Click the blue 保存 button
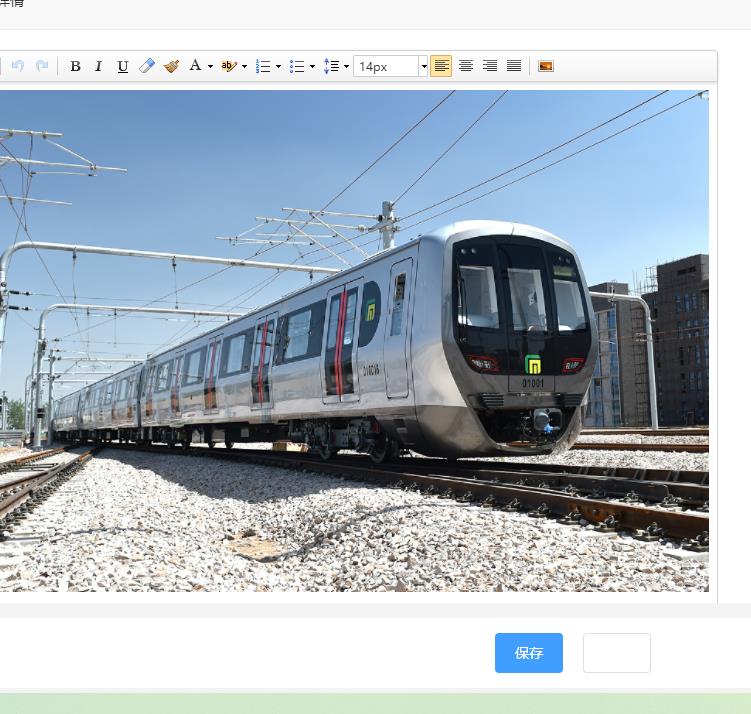751x714 pixels. tap(528, 653)
